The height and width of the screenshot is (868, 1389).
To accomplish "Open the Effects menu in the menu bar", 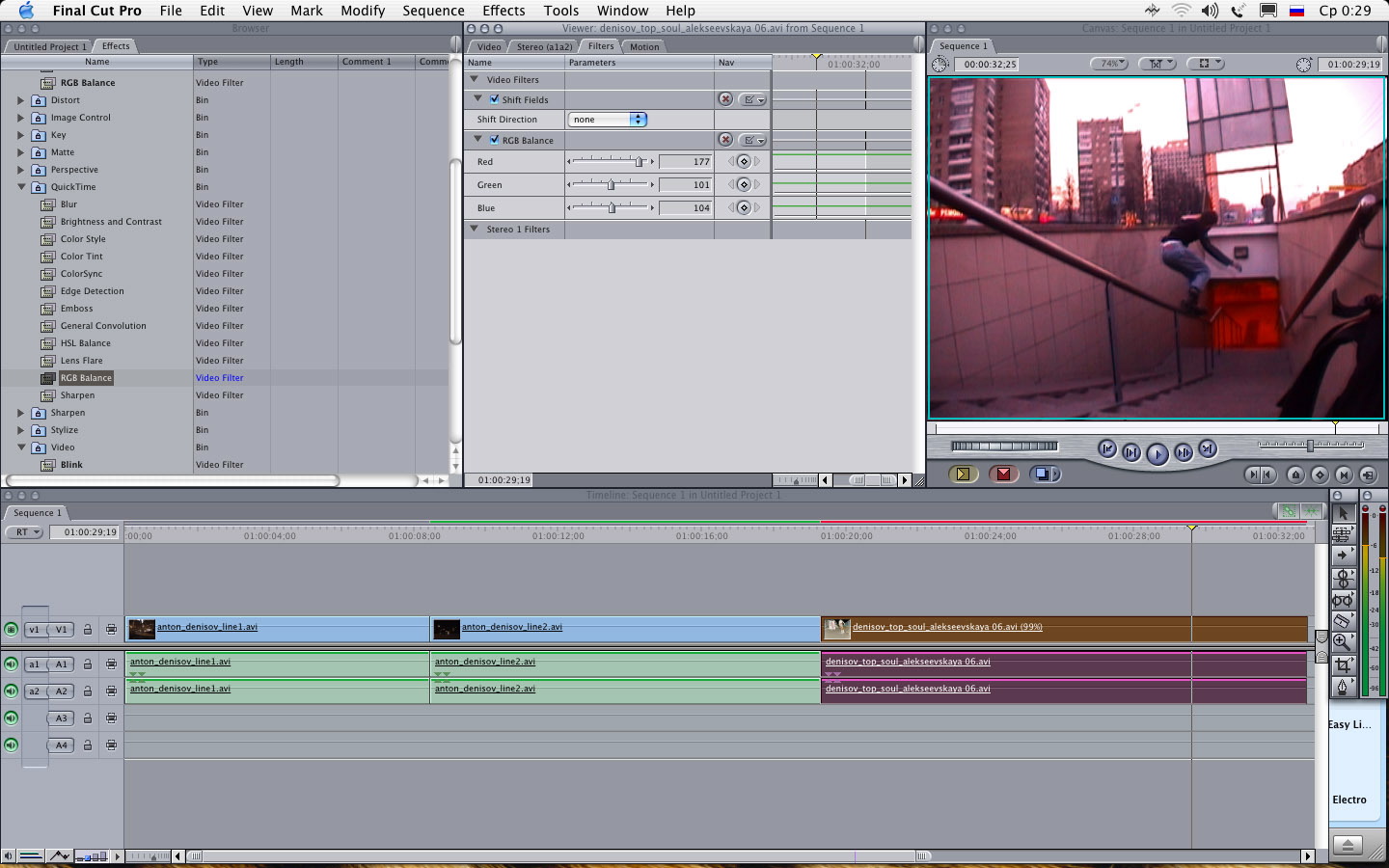I will [x=504, y=11].
